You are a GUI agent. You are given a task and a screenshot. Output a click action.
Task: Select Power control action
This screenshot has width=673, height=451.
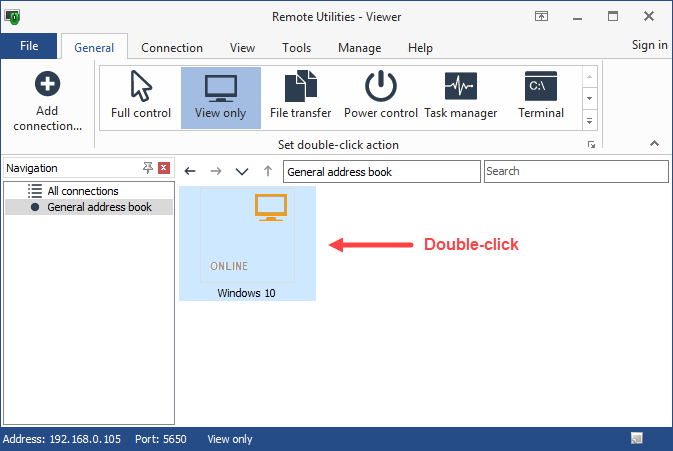click(x=380, y=97)
